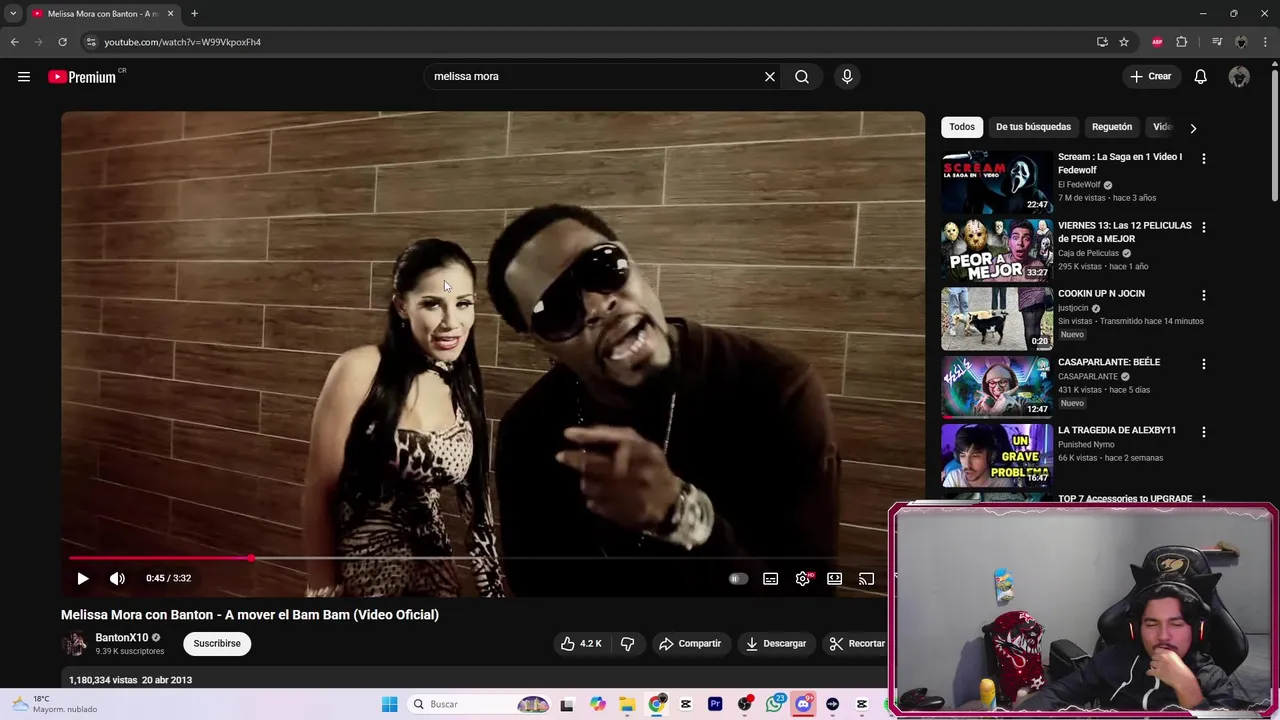Viewport: 1280px width, 720px height.
Task: Click the magnifier search button
Action: click(802, 77)
